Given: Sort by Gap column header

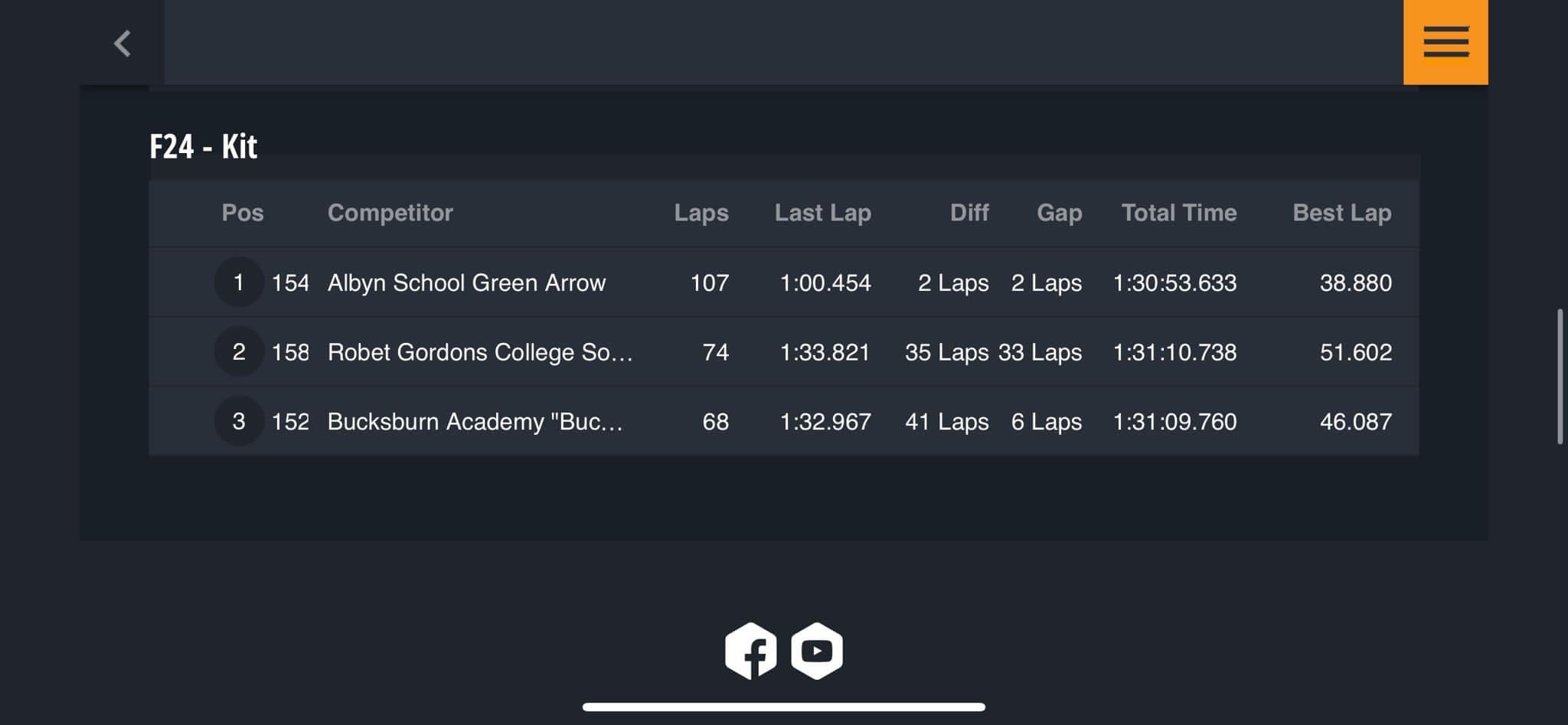Looking at the screenshot, I should (1059, 213).
